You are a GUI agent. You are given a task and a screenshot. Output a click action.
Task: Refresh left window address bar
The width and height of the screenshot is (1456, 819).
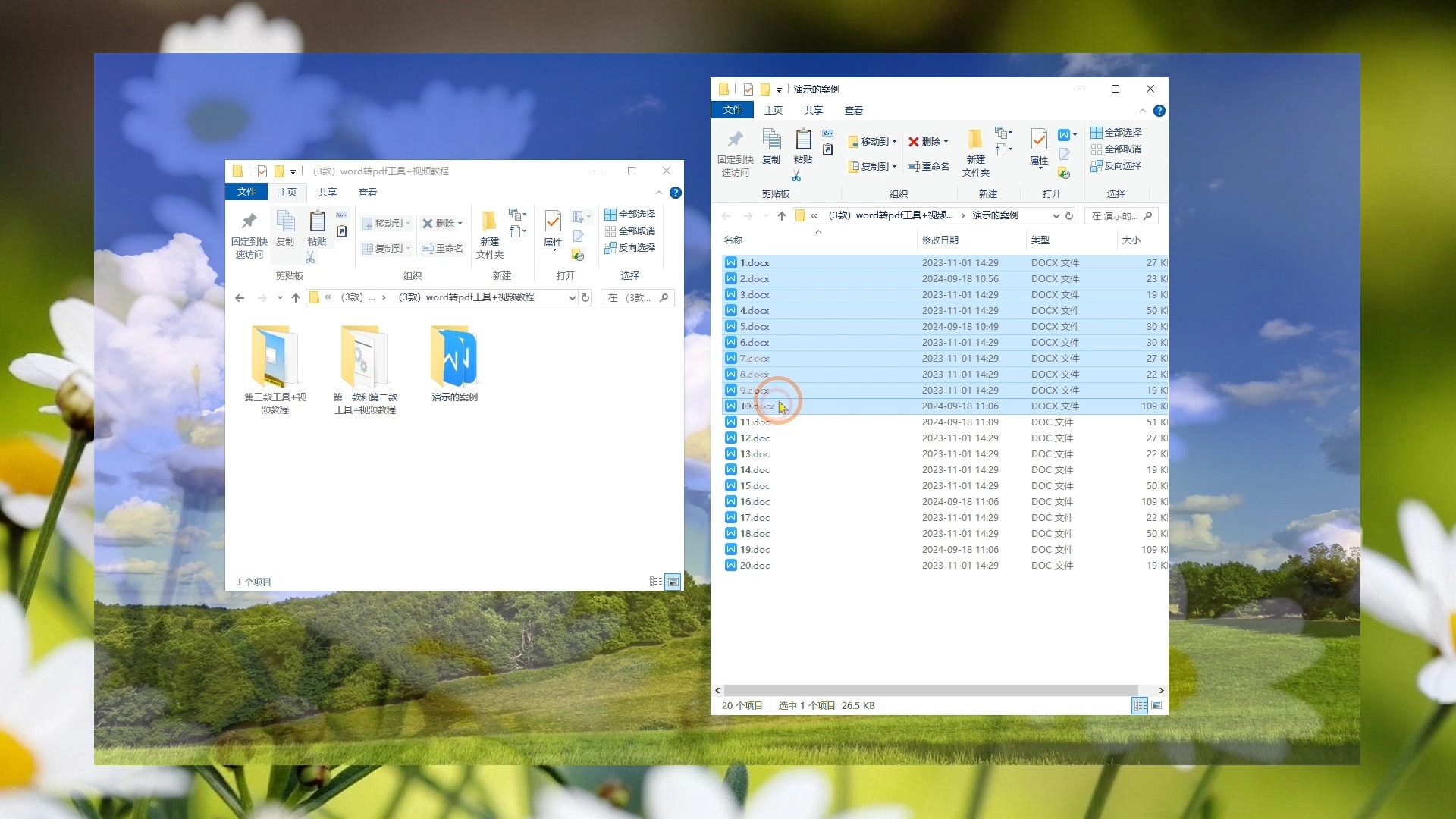[x=585, y=298]
